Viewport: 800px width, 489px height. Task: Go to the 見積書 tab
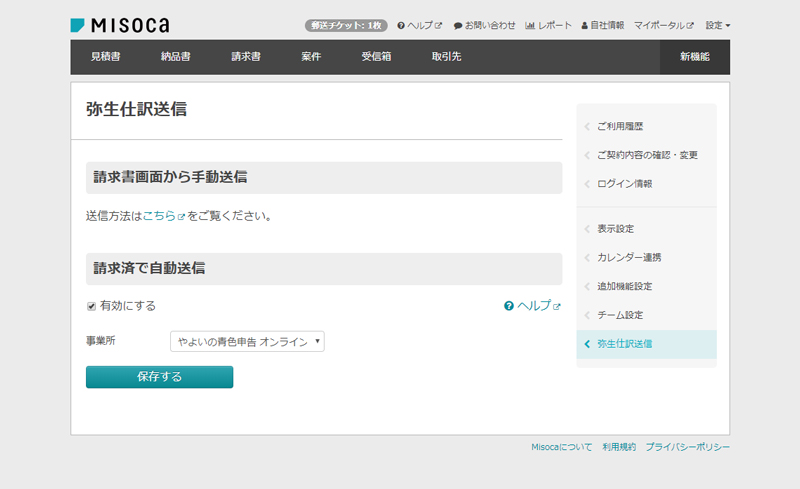(106, 57)
